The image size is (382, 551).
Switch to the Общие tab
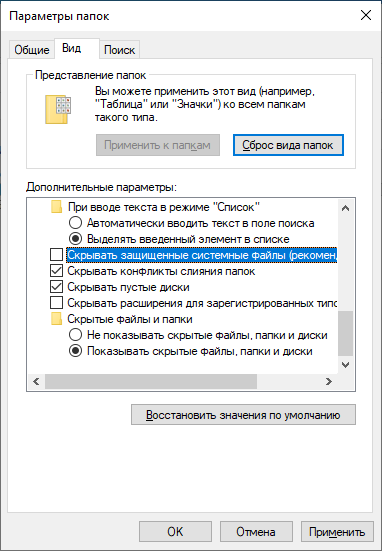[32, 50]
